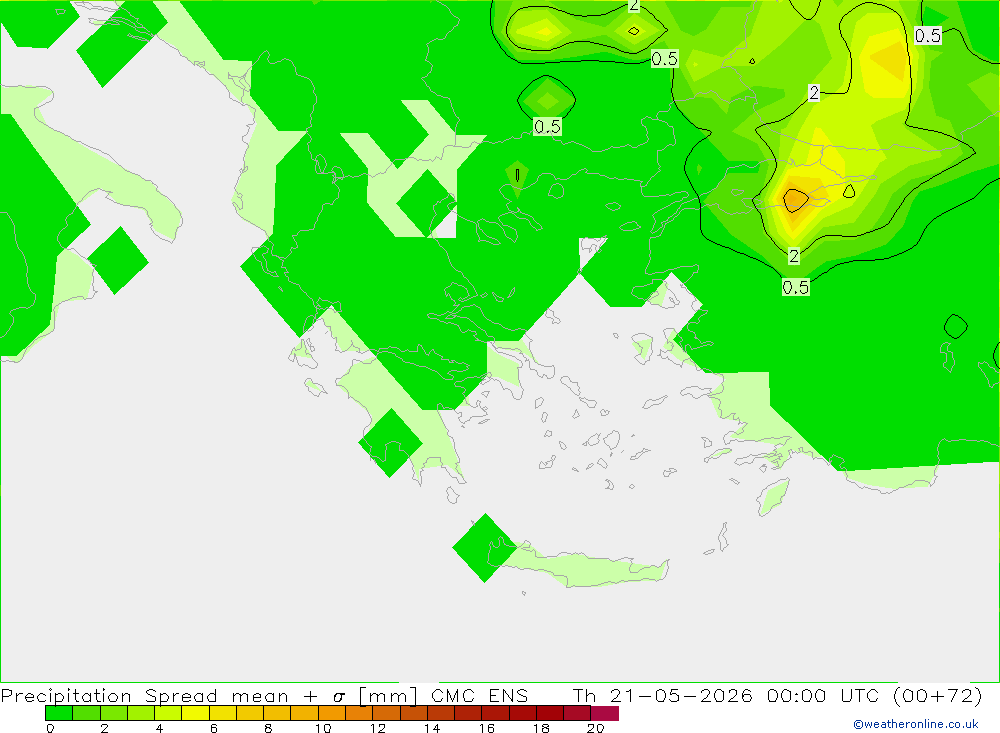Click the orange precipitation maximum inside the small closed contour

pyautogui.click(x=795, y=200)
